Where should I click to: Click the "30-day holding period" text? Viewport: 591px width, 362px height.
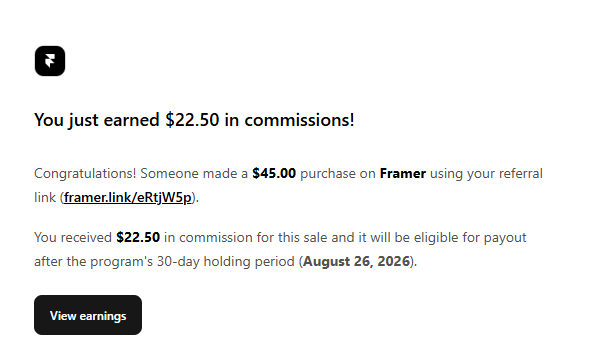click(226, 261)
